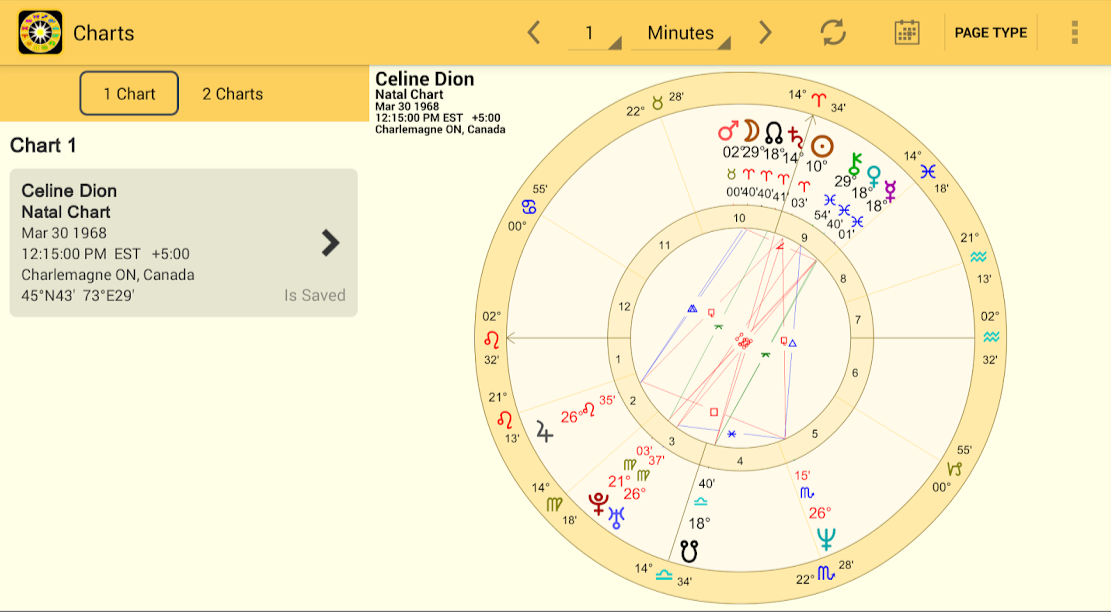Click the Cancer sign on outer ring
The width and height of the screenshot is (1111, 612).
point(529,207)
